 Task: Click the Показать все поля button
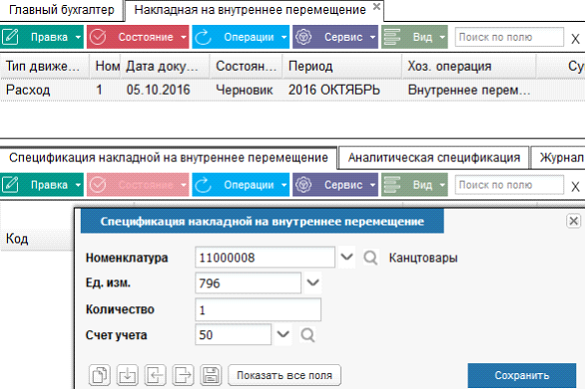284,375
